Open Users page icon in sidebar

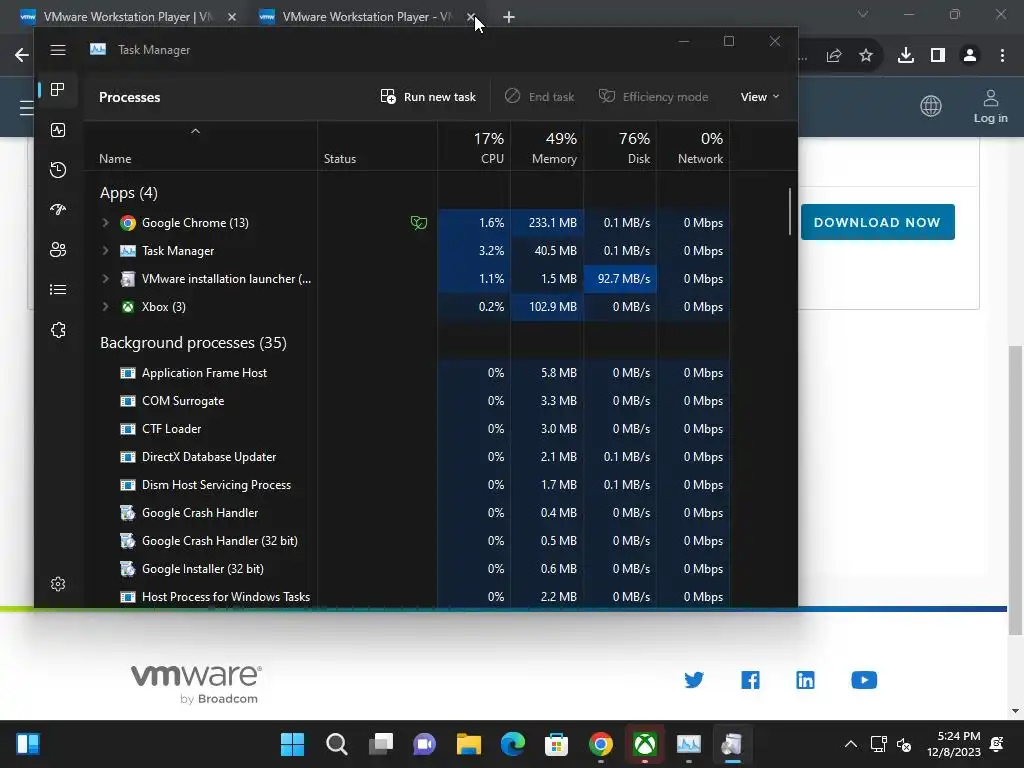click(x=58, y=249)
